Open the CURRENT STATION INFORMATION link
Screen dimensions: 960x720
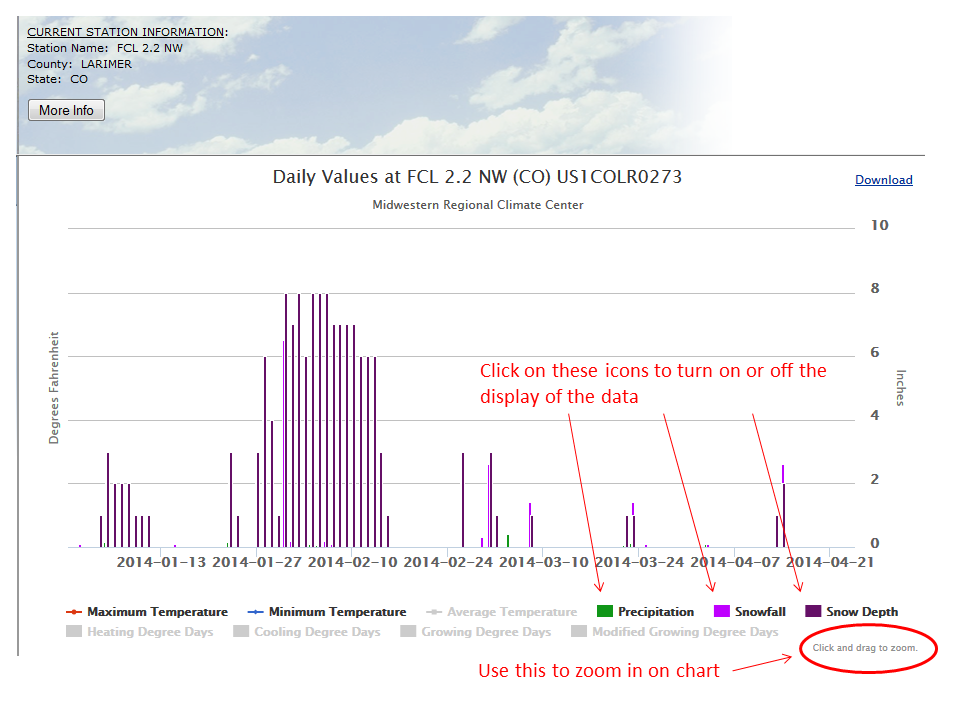tap(123, 31)
